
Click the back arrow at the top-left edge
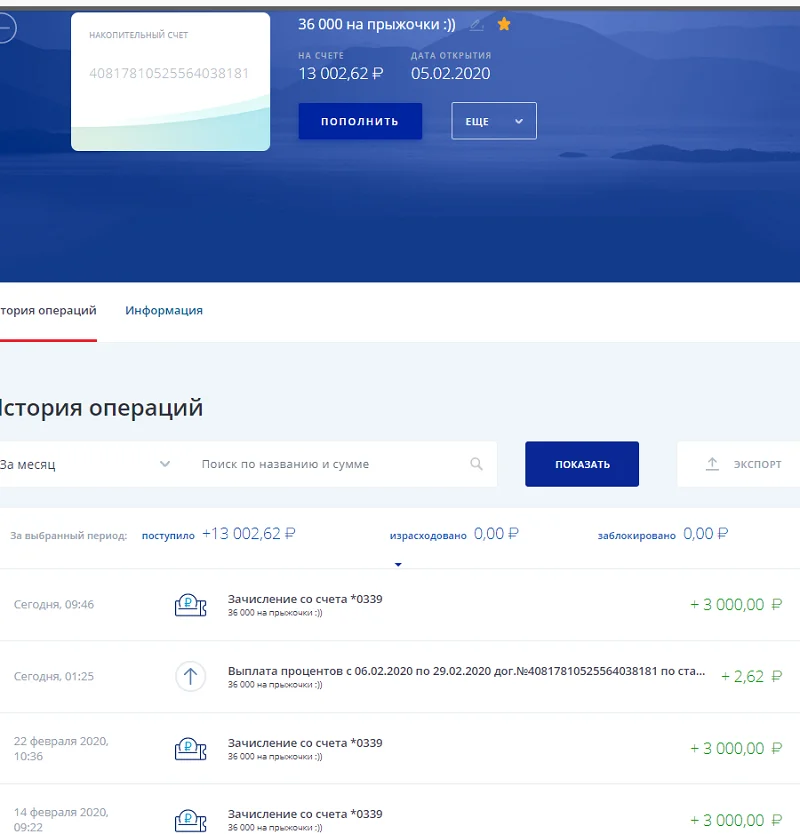tap(7, 28)
